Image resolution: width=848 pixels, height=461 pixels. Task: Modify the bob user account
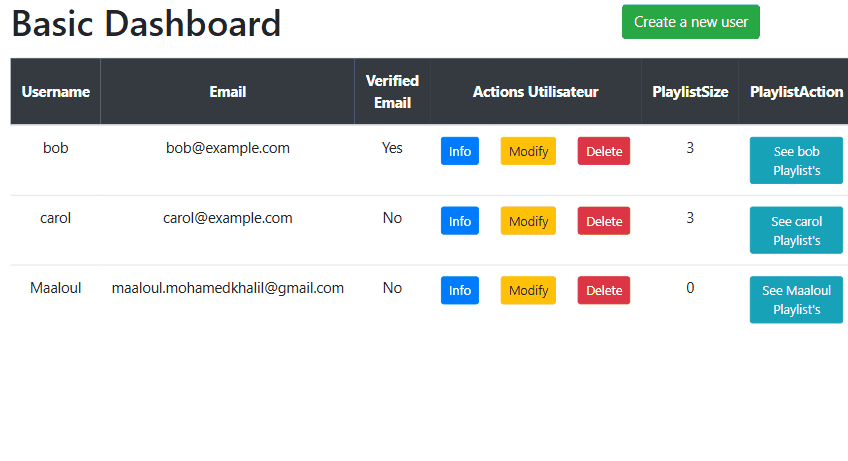(x=528, y=151)
